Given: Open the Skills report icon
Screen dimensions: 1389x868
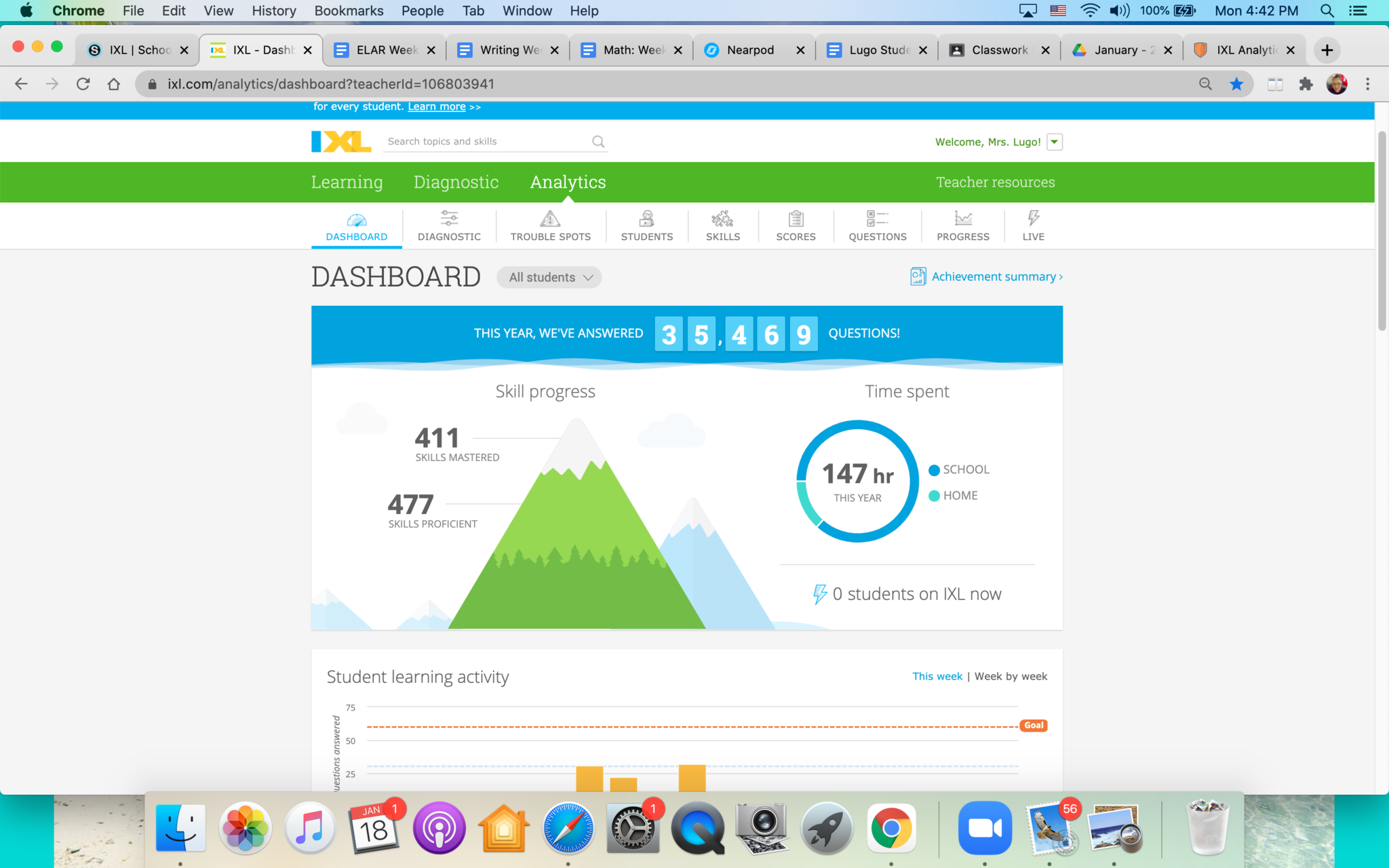Looking at the screenshot, I should coord(722,219).
